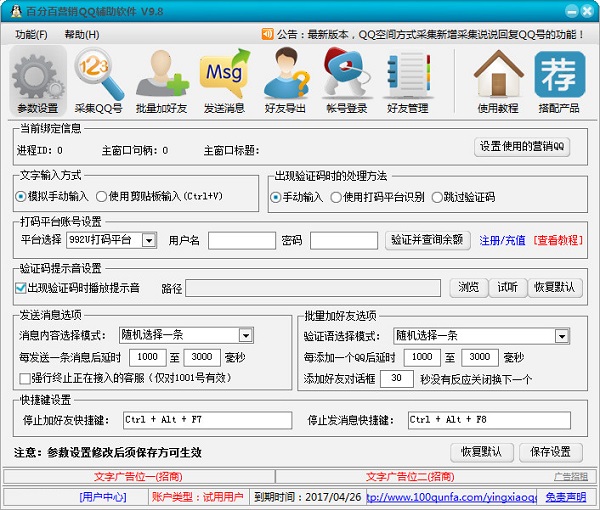Click 设置使用的营销QQ button
The width and height of the screenshot is (600, 510).
pos(522,147)
